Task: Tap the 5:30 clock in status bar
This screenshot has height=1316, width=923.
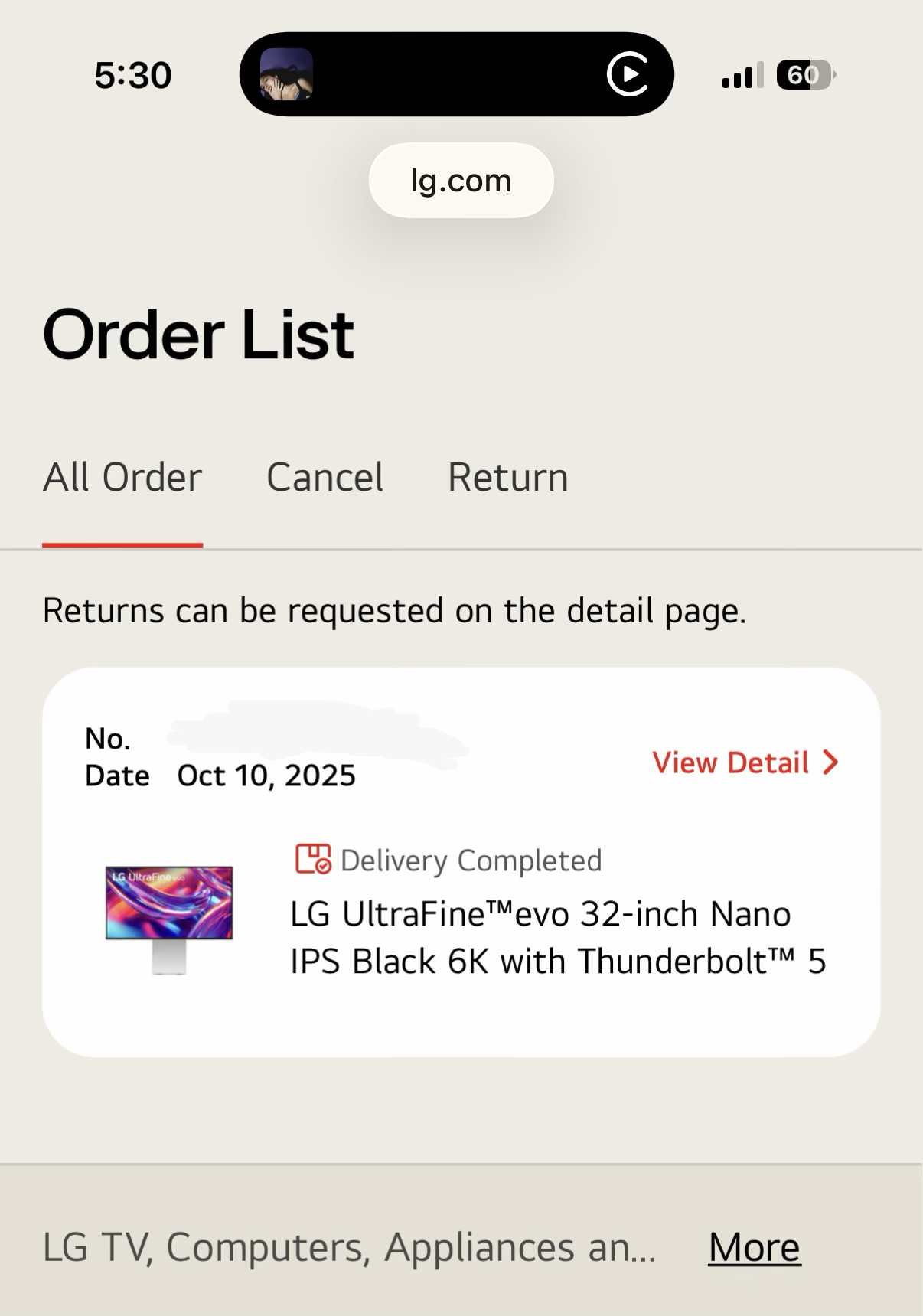Action: [x=133, y=75]
